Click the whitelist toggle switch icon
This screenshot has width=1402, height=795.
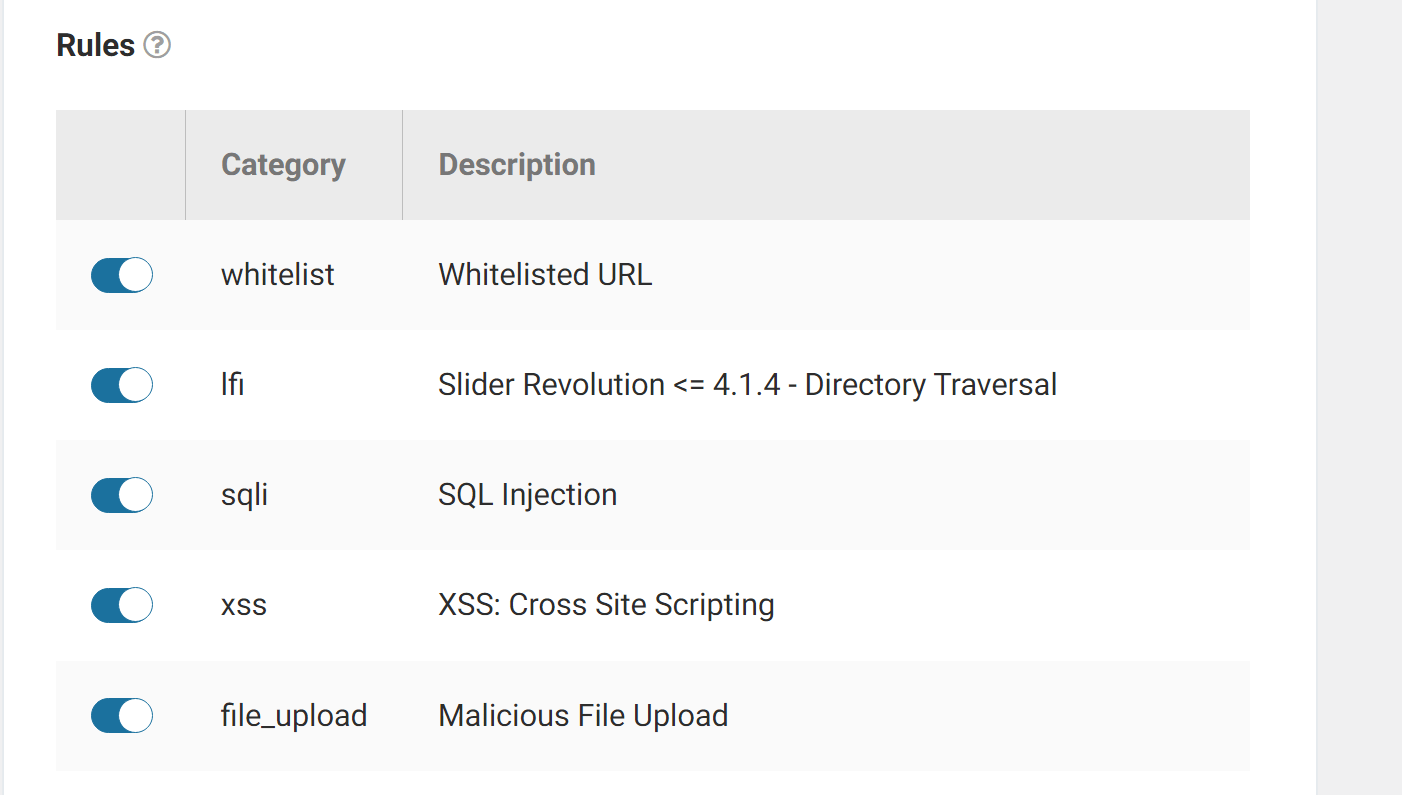[x=121, y=274]
